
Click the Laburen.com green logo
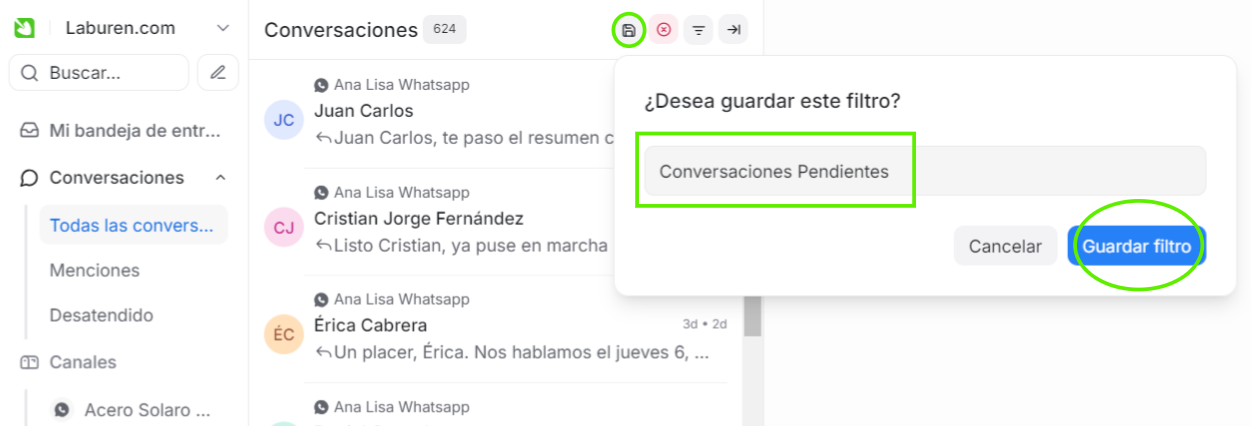click(24, 28)
